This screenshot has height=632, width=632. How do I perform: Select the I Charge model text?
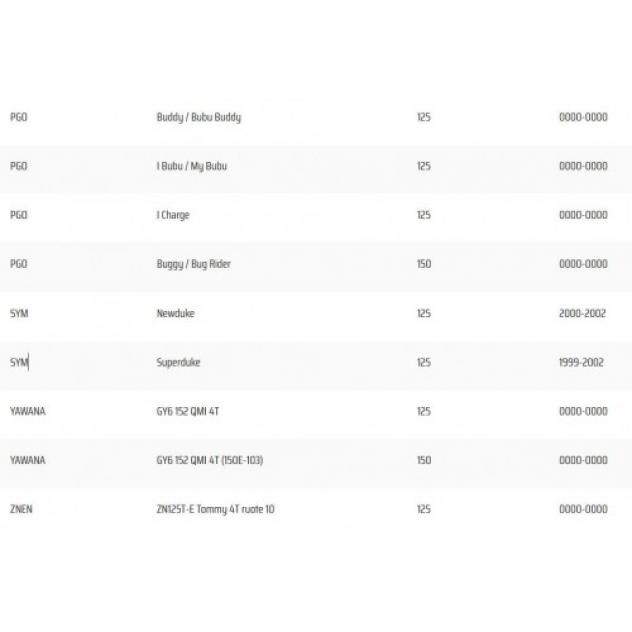pyautogui.click(x=173, y=215)
